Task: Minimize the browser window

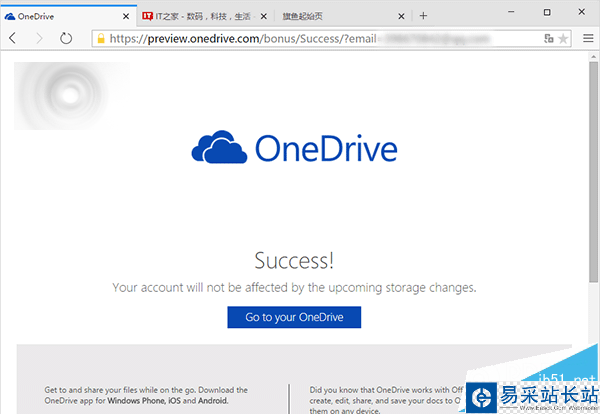Action: (511, 12)
